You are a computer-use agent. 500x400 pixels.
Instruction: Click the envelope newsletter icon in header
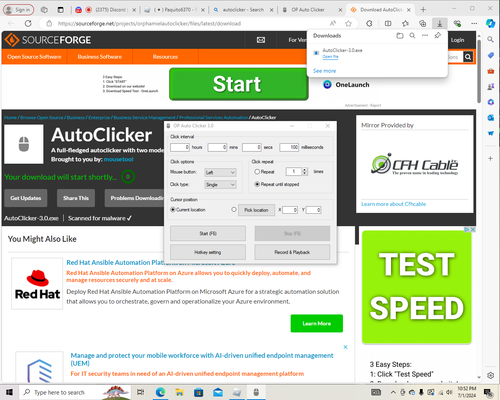pos(261,40)
